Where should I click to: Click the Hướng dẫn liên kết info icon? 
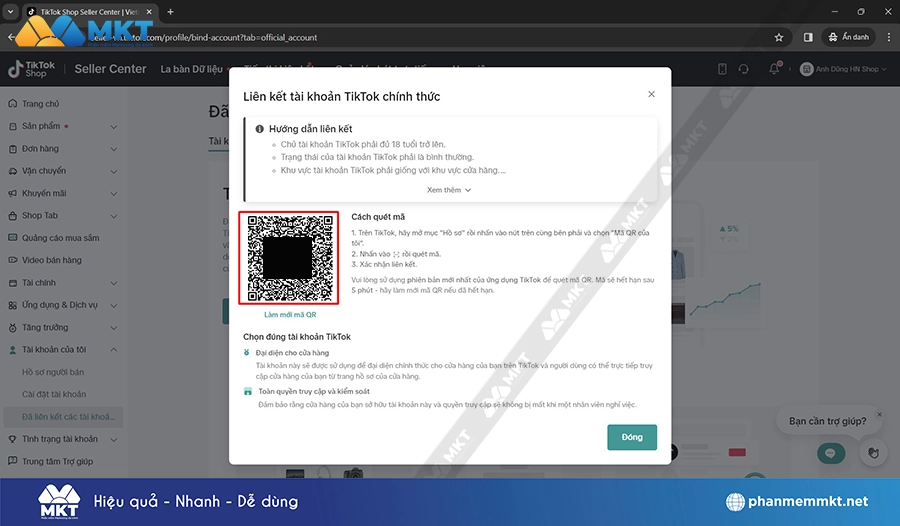click(x=259, y=129)
